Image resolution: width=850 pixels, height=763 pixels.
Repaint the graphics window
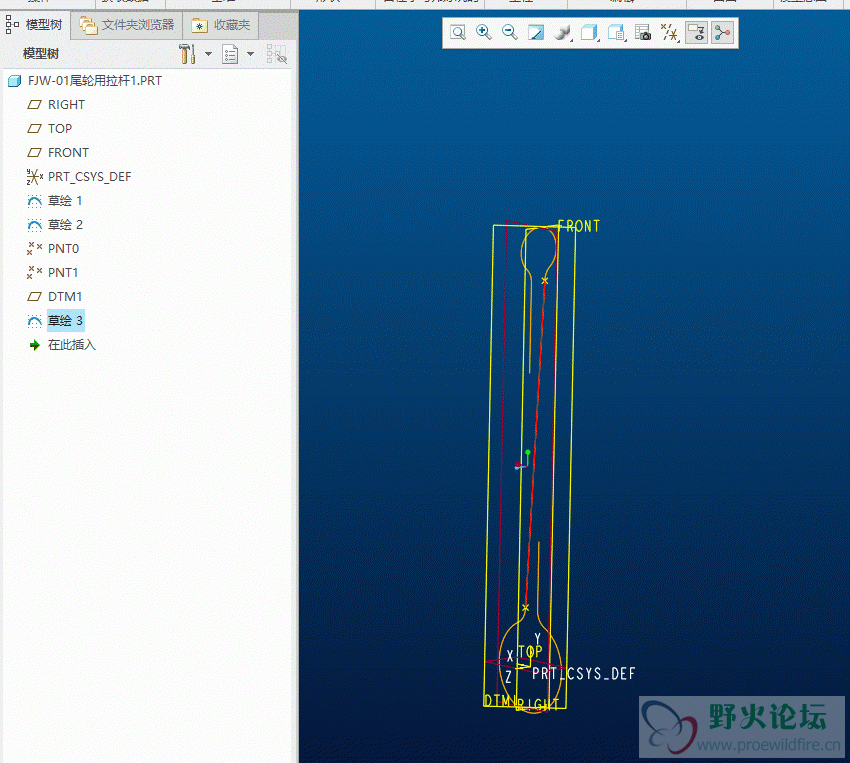[536, 33]
